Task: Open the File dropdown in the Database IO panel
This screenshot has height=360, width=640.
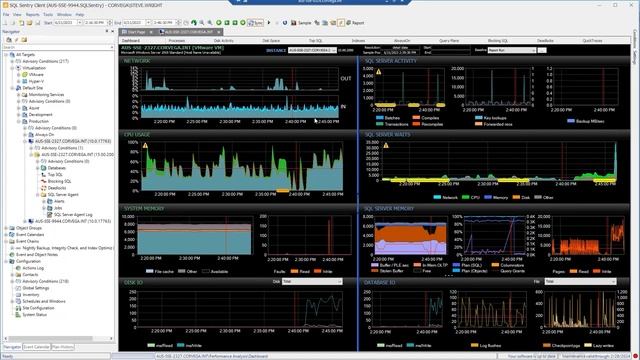Action: [580, 282]
